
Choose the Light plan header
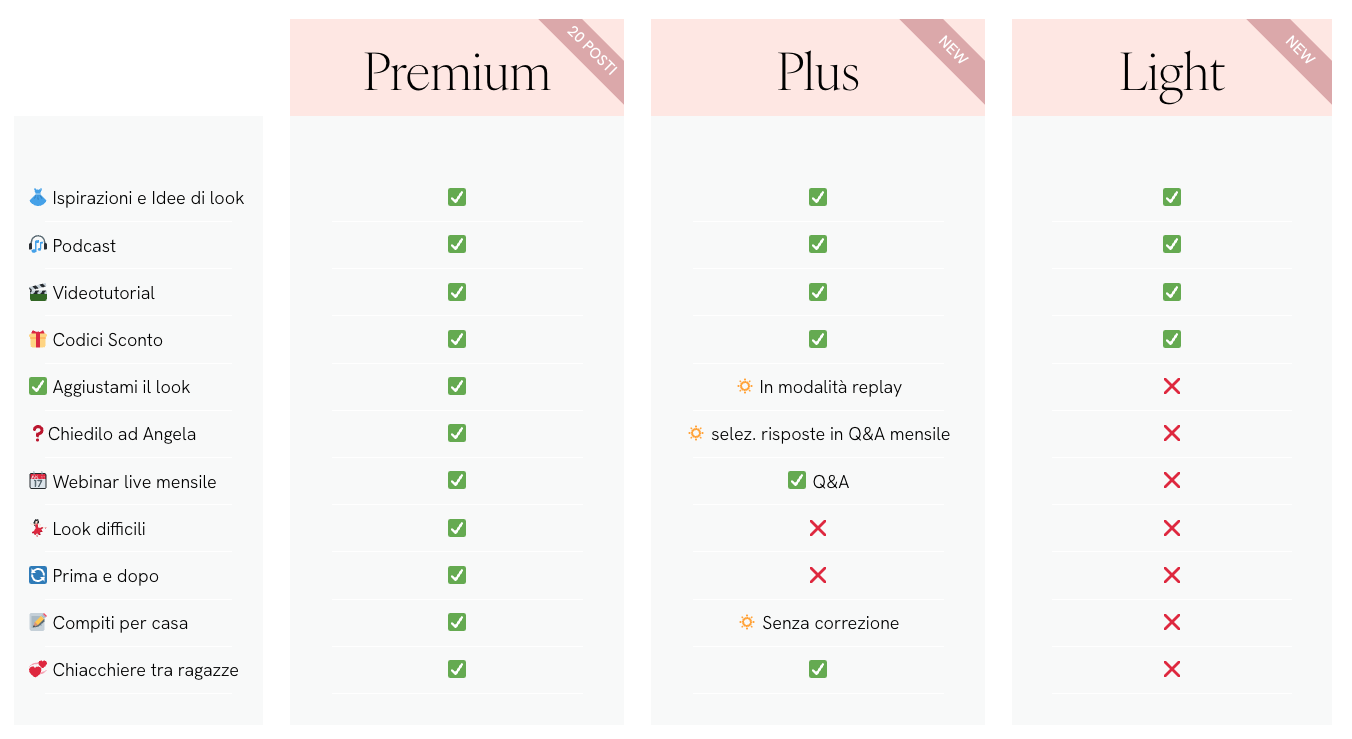(1172, 72)
